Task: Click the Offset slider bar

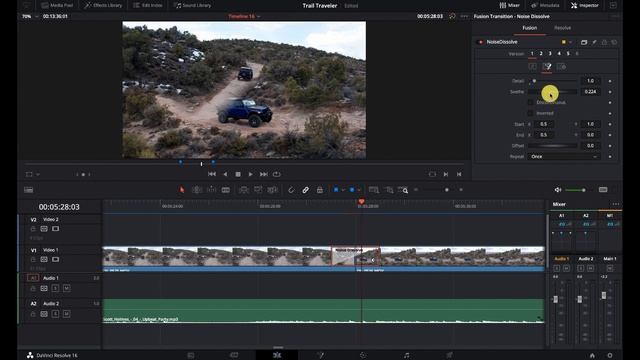Action: point(553,146)
